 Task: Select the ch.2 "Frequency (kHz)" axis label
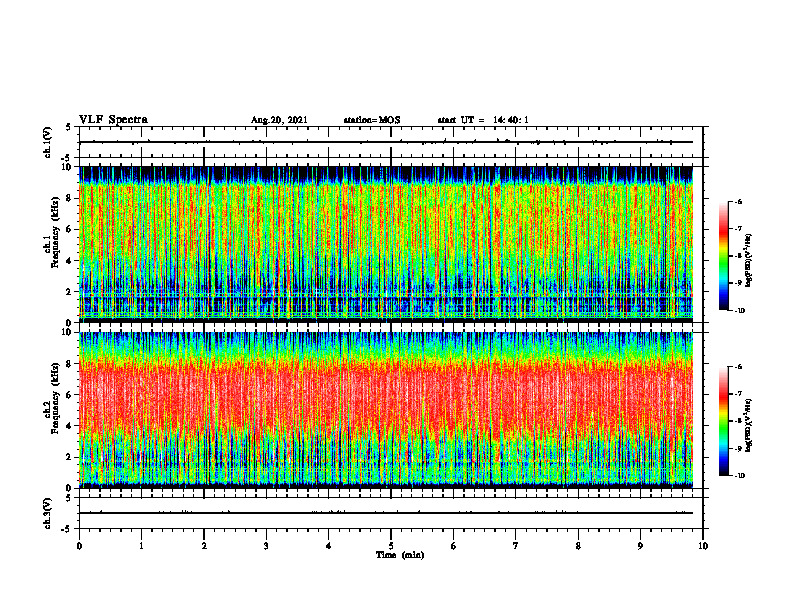click(x=56, y=398)
